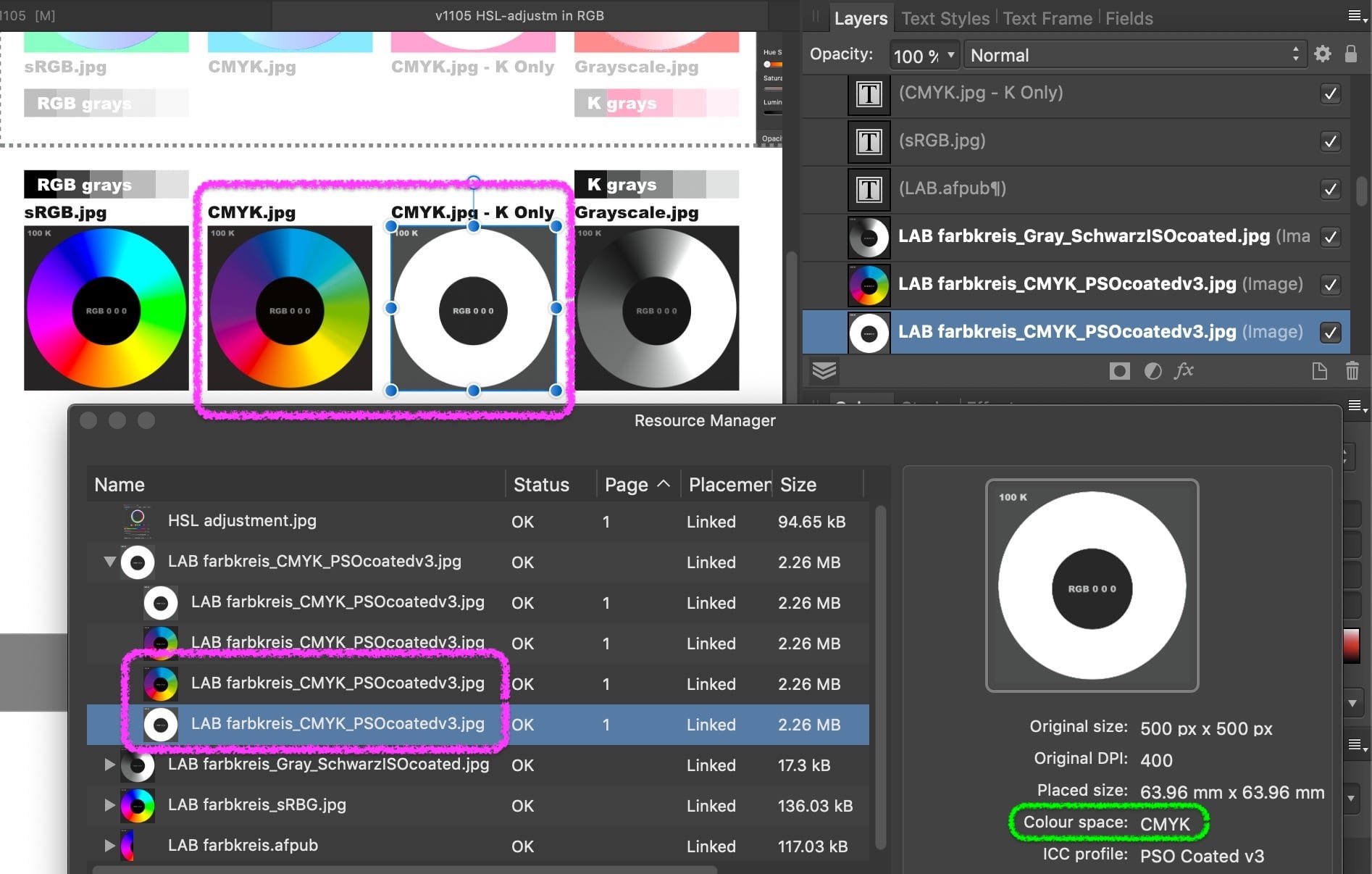This screenshot has width=1372, height=874.
Task: Click the Layers panel vertical scrollbar
Action: [1361, 191]
